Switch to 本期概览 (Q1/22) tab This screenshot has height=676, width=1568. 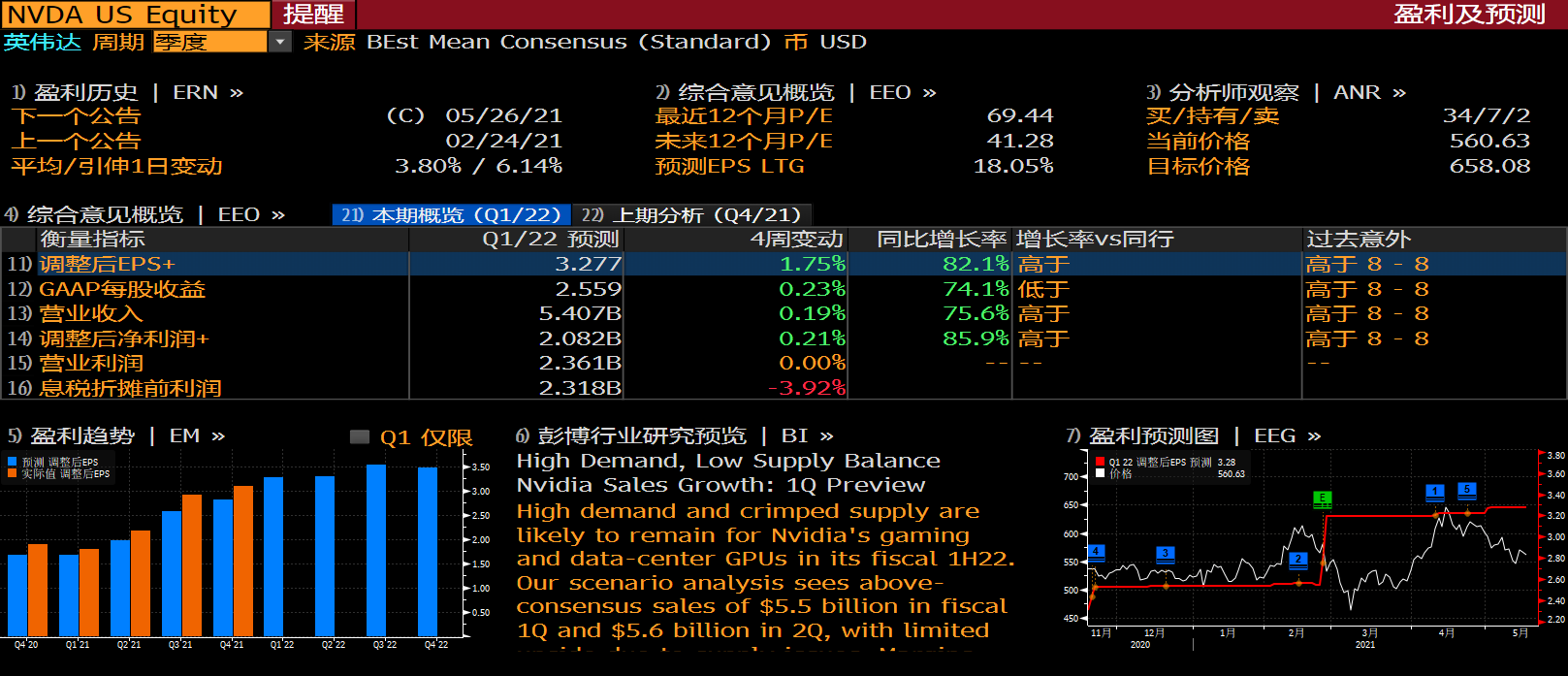[451, 214]
